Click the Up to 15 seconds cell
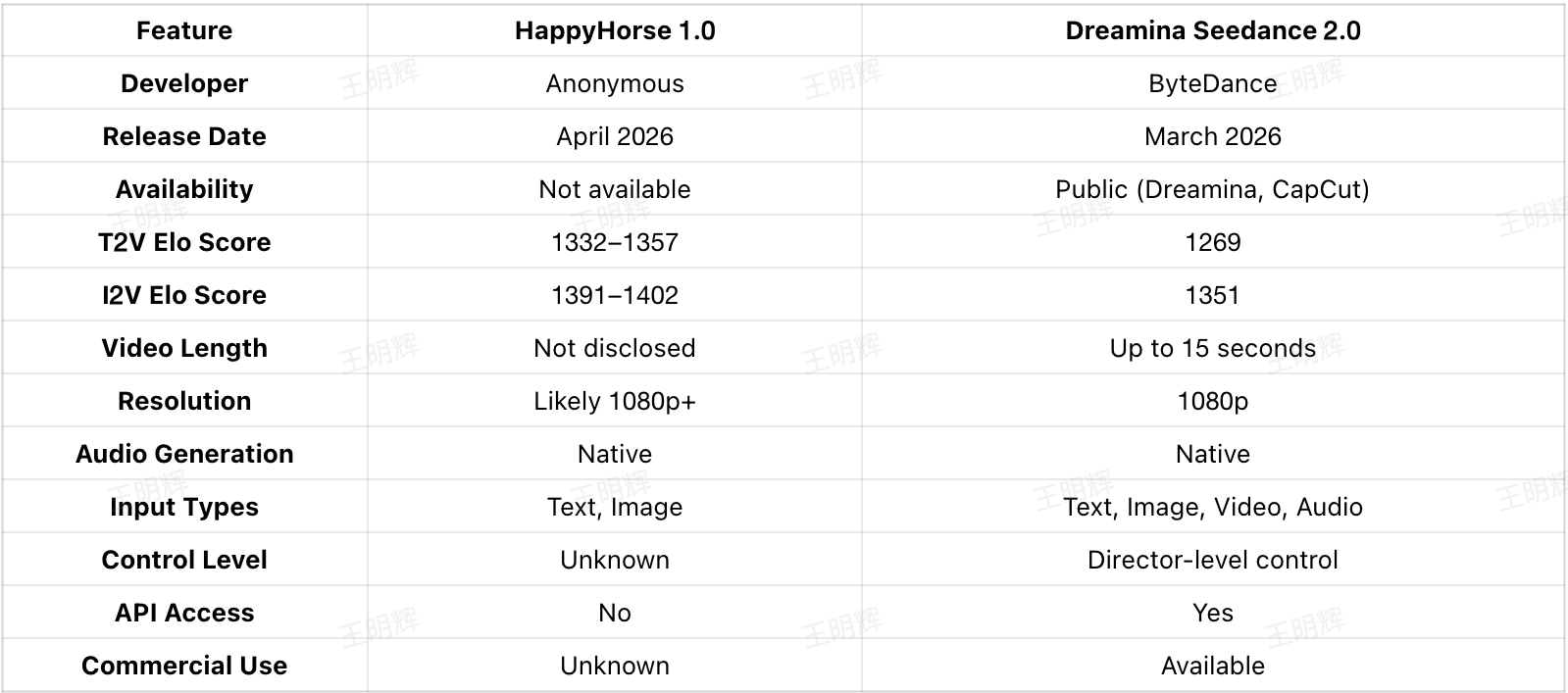Image resolution: width=1568 pixels, height=693 pixels. [x=1212, y=348]
